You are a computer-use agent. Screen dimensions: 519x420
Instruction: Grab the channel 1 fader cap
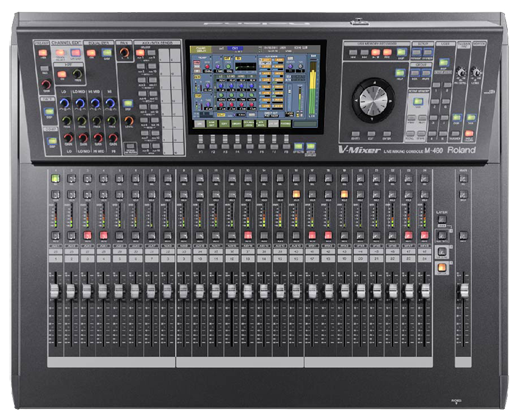(55, 291)
